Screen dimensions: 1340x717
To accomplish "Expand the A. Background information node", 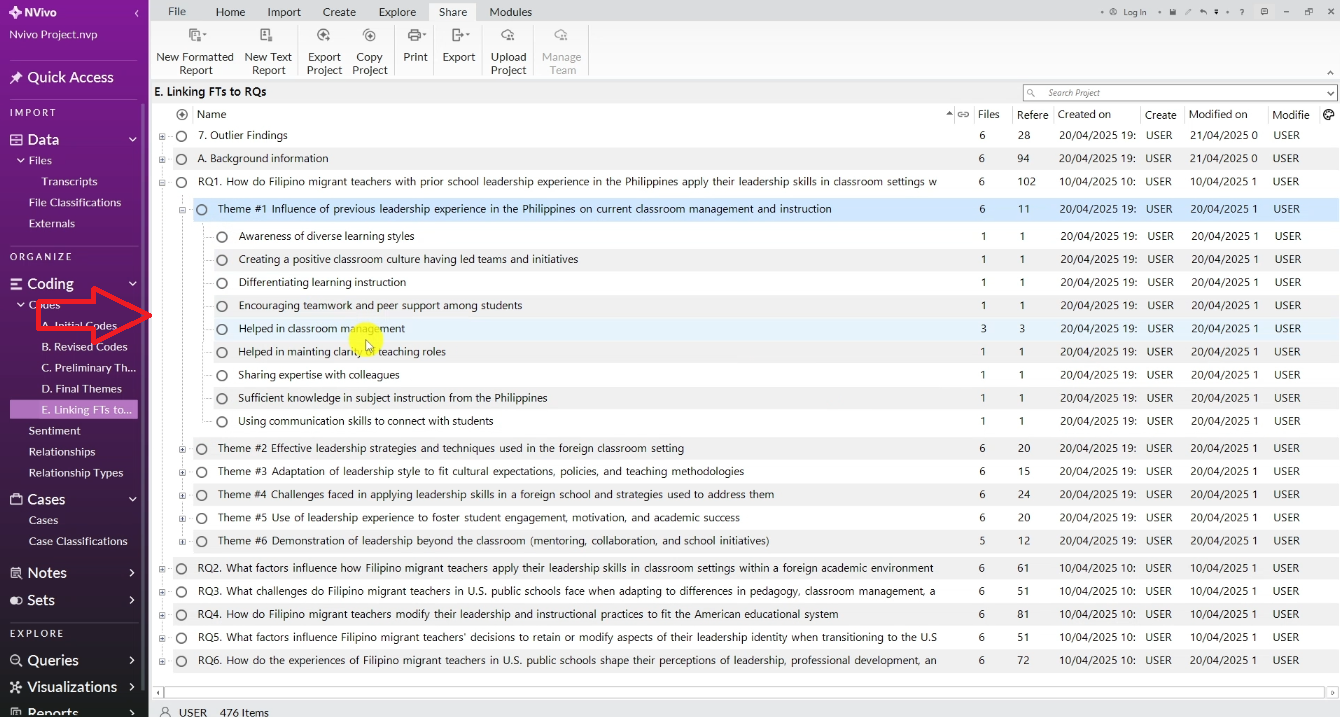I will coord(162,159).
